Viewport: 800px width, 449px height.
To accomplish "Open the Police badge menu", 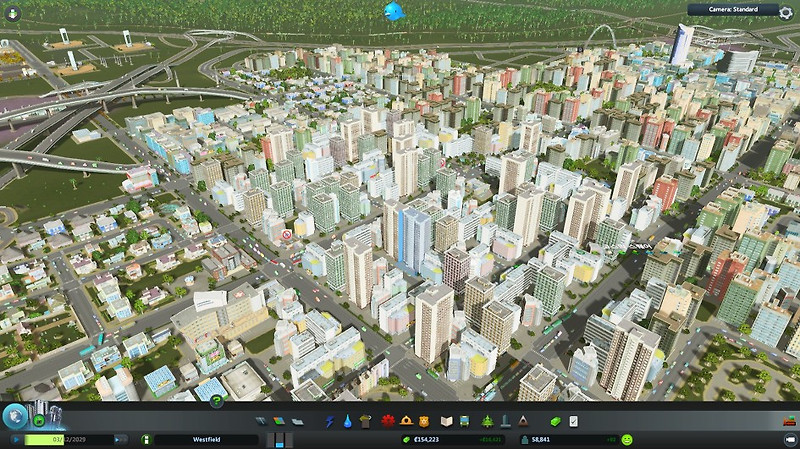I will (x=424, y=421).
